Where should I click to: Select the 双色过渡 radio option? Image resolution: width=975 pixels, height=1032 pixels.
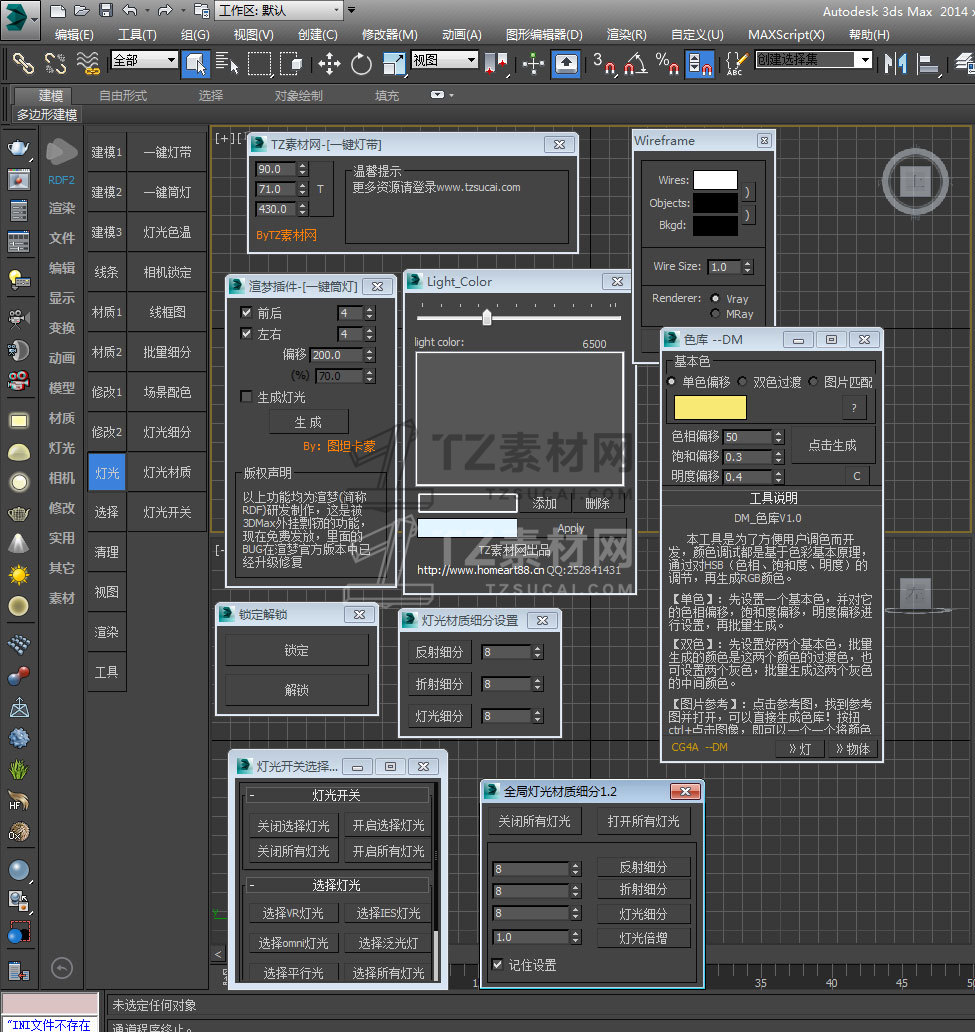(743, 382)
